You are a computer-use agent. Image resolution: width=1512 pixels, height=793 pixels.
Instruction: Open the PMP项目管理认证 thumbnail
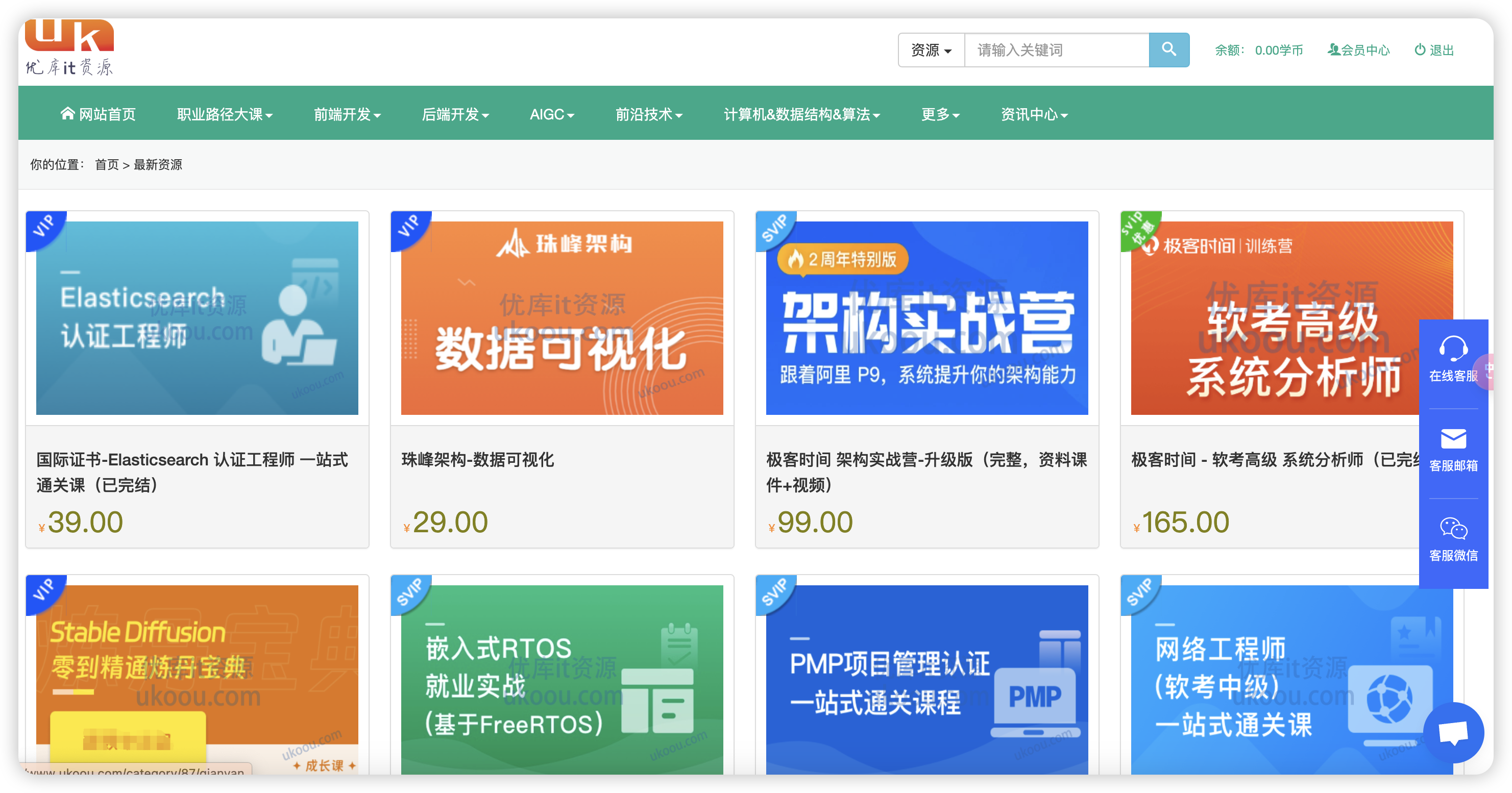click(x=927, y=679)
